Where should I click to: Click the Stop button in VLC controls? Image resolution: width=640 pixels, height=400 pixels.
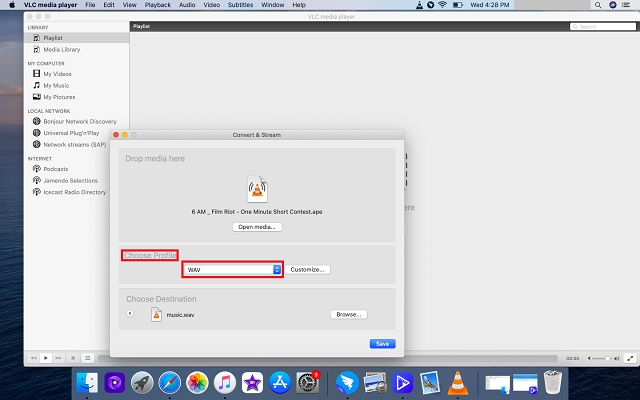point(73,358)
